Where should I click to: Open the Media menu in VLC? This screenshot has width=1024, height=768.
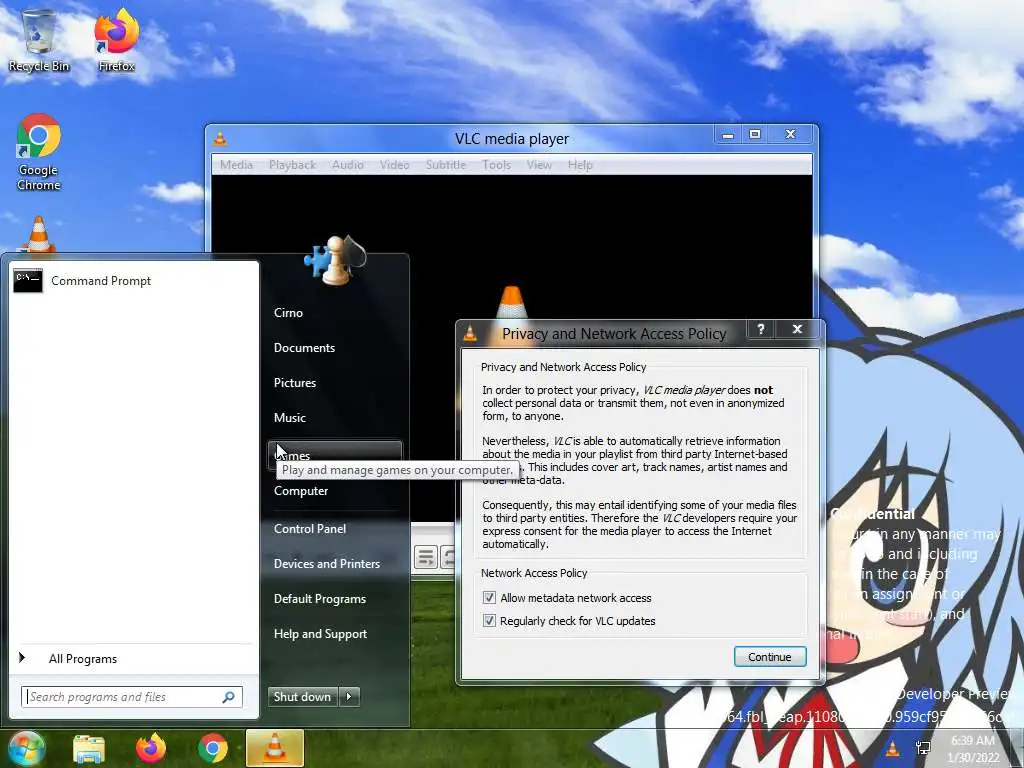[x=236, y=165]
